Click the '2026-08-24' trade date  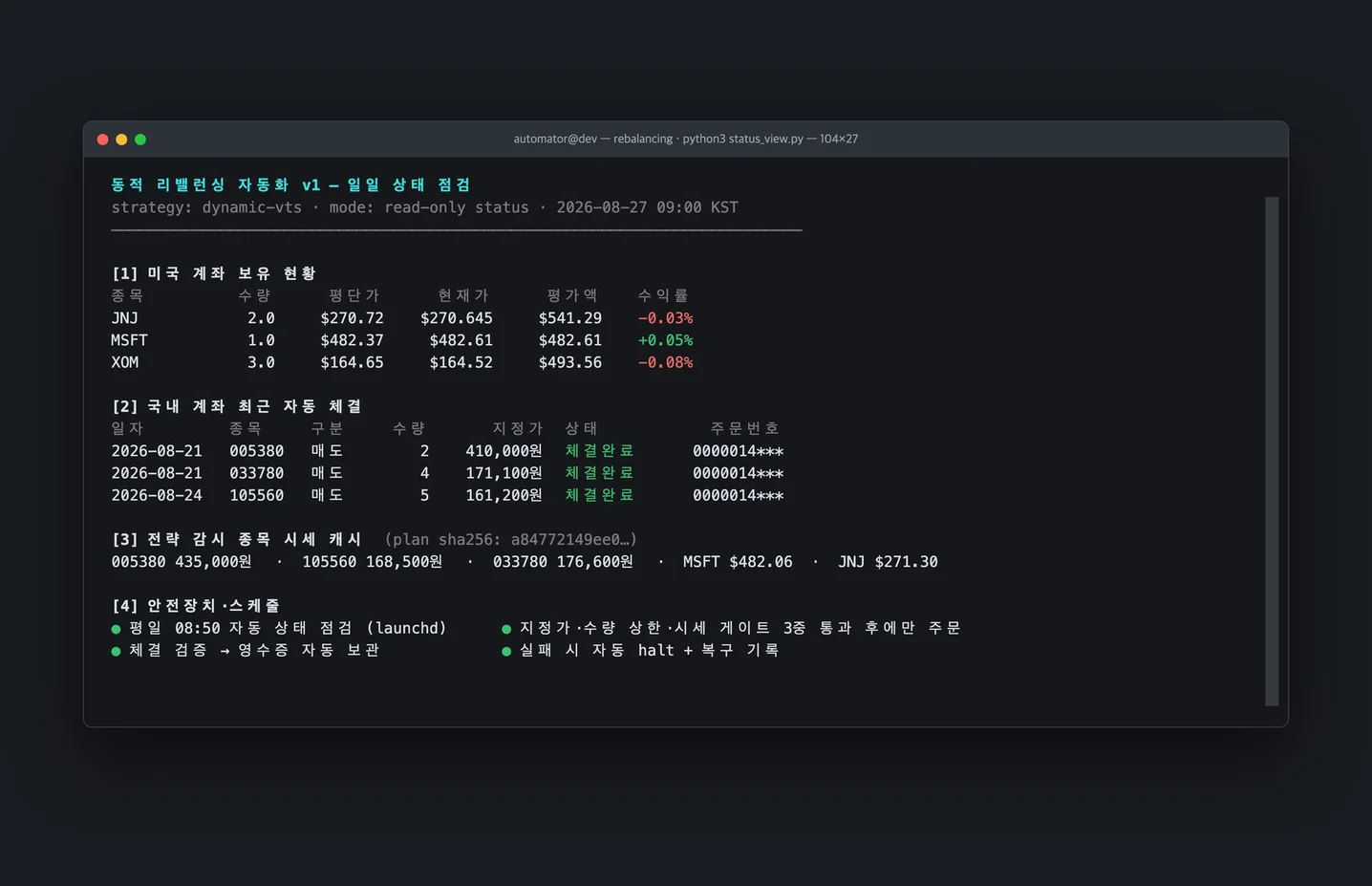[x=157, y=495]
